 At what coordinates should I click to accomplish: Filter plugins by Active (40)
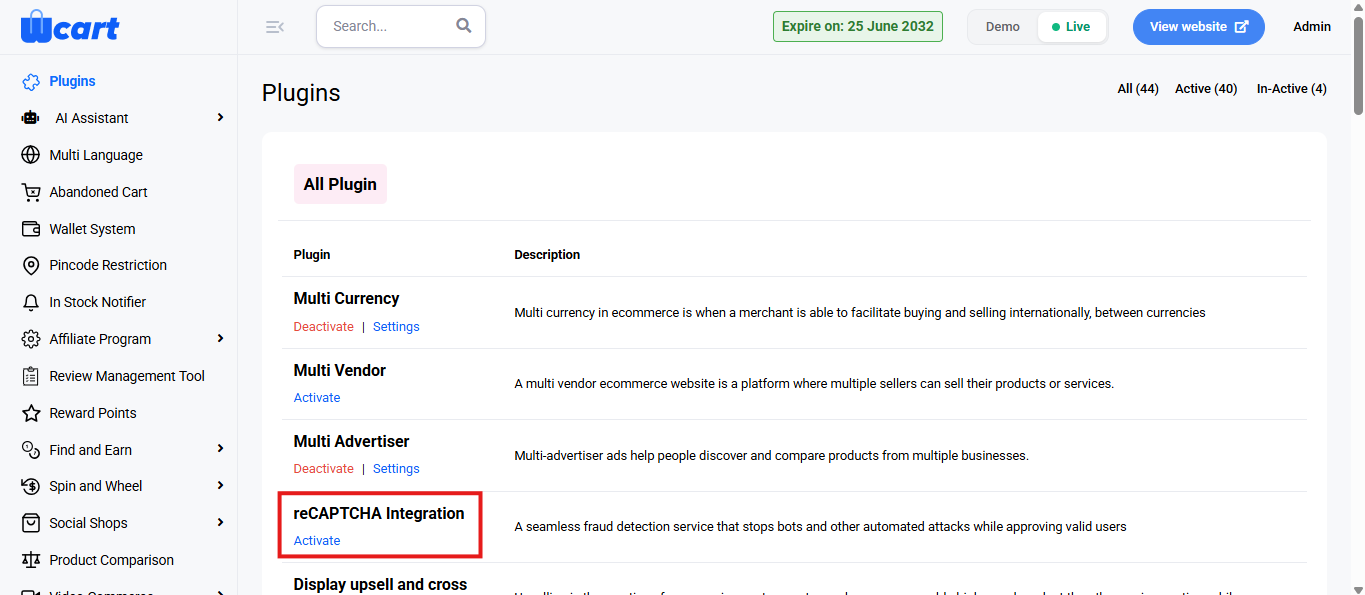(x=1206, y=89)
